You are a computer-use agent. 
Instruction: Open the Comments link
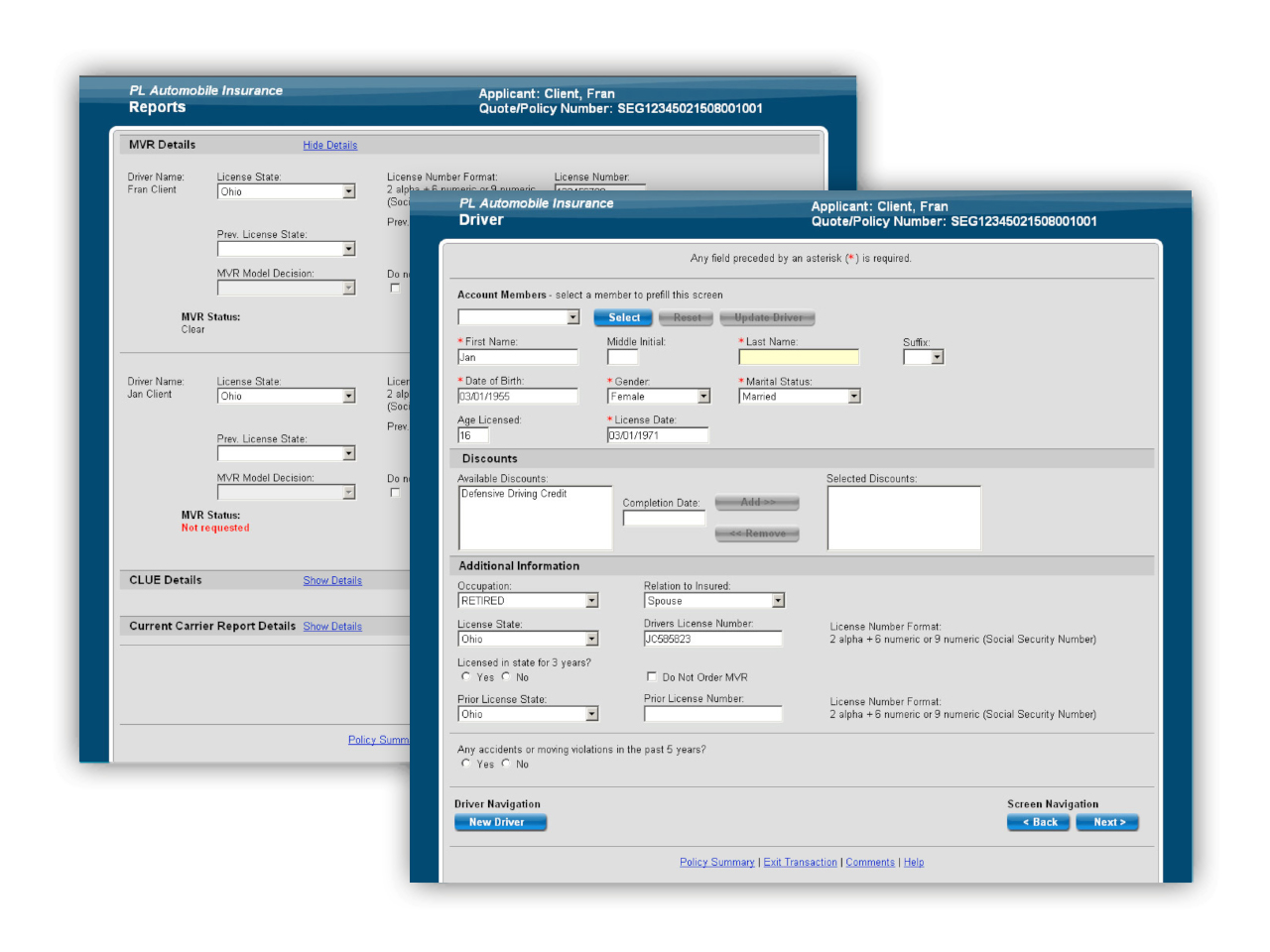click(x=870, y=863)
